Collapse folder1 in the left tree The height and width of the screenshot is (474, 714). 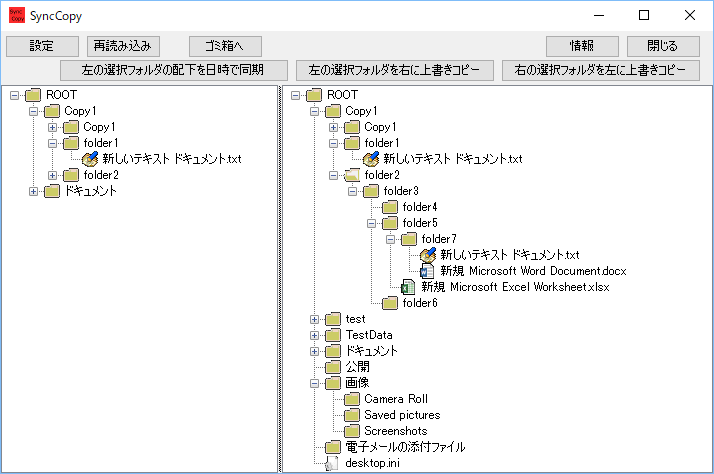click(x=53, y=143)
